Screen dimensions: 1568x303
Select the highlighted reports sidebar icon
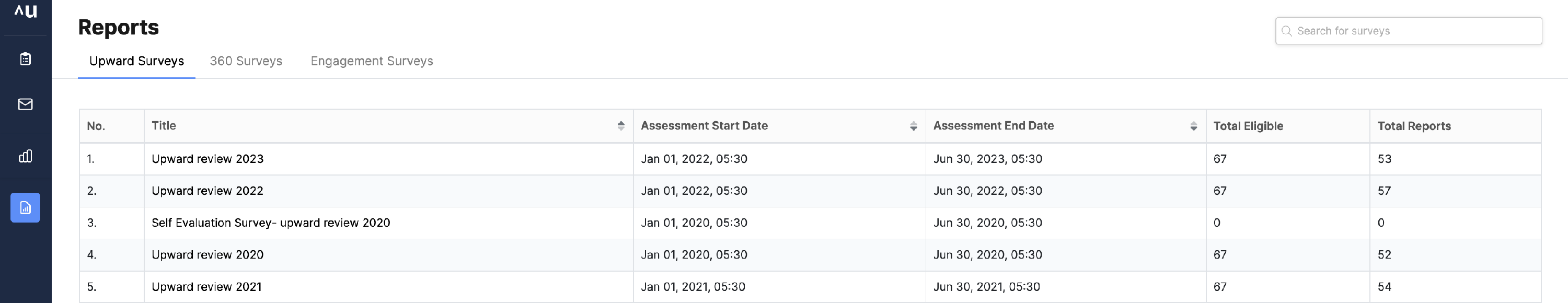(26, 207)
